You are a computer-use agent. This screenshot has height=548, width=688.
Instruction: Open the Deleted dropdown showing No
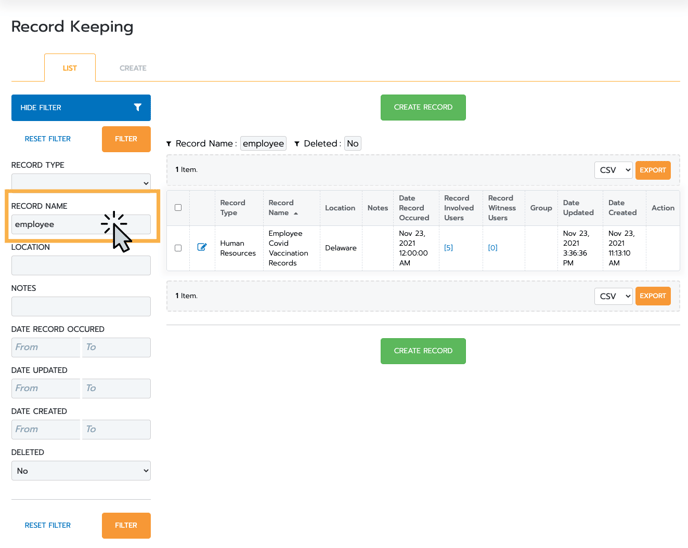tap(81, 471)
